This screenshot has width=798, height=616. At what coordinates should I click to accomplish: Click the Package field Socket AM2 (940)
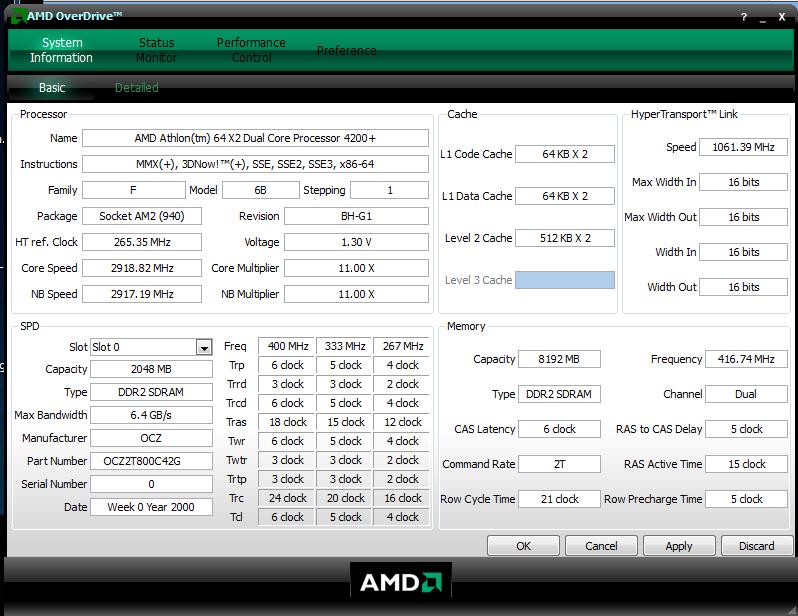tap(142, 216)
